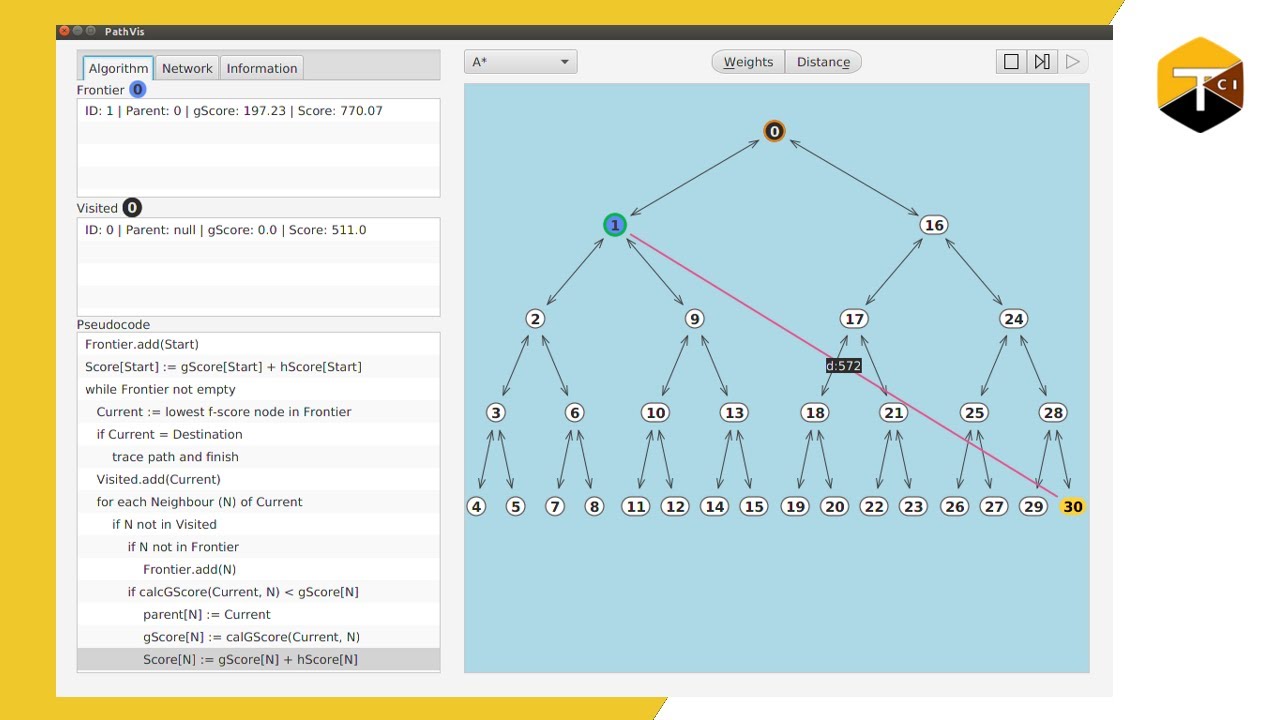1280x720 pixels.
Task: Select node 17 in graph
Action: pyautogui.click(x=854, y=319)
